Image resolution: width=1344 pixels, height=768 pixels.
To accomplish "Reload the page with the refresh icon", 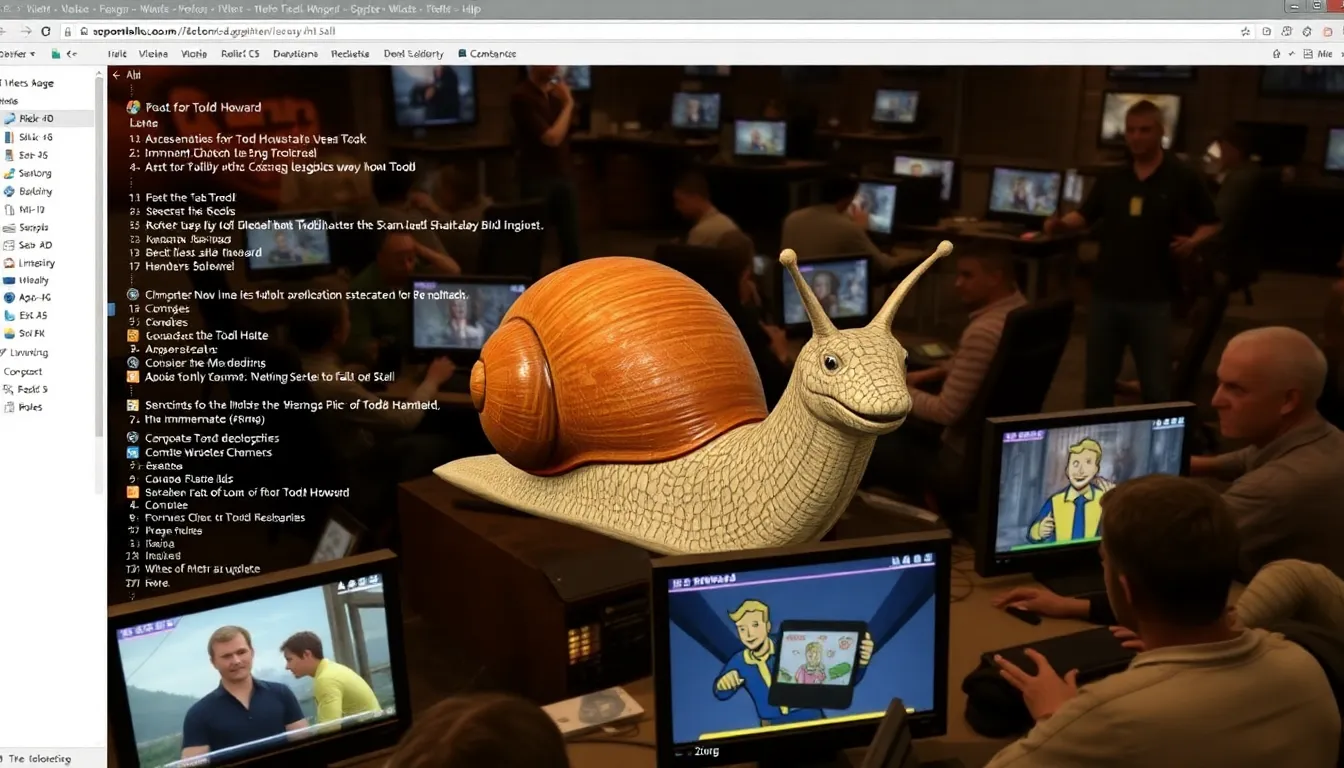I will click(x=46, y=32).
